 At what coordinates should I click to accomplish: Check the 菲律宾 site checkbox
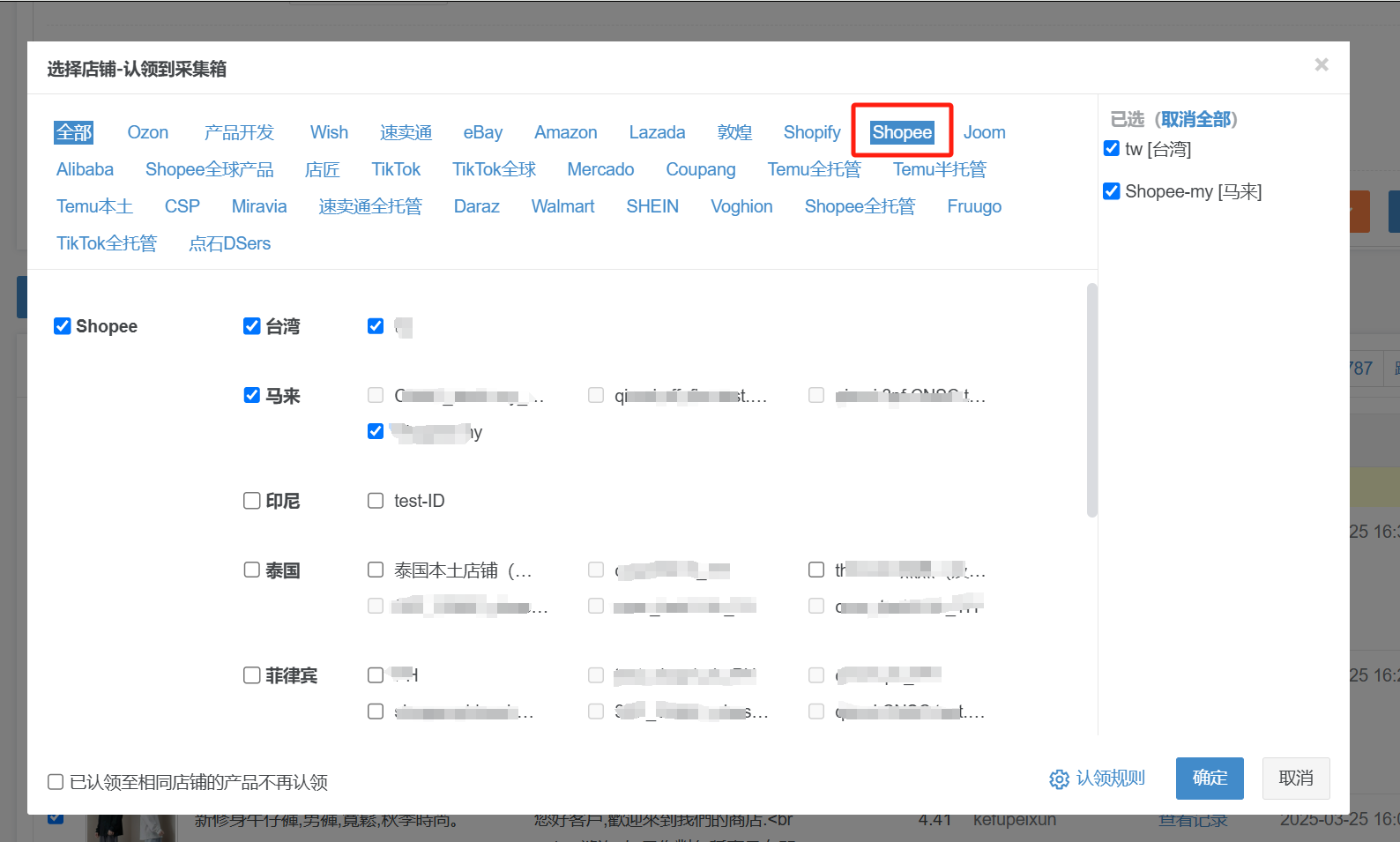(252, 675)
